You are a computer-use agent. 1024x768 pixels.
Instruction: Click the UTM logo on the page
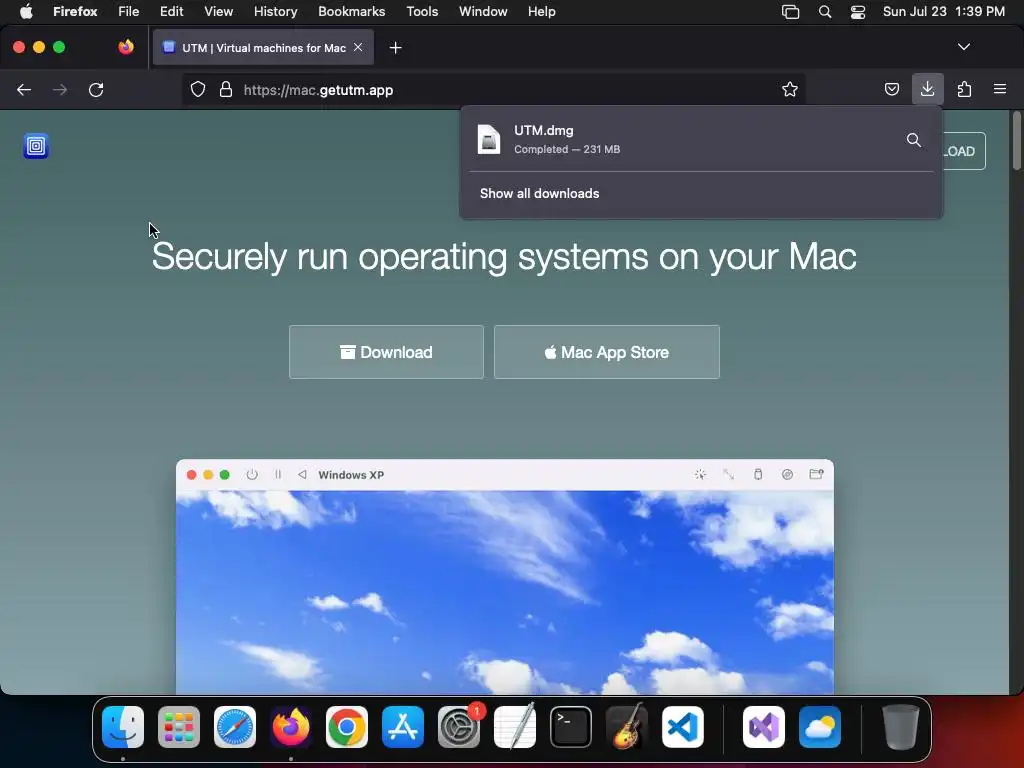click(x=36, y=146)
